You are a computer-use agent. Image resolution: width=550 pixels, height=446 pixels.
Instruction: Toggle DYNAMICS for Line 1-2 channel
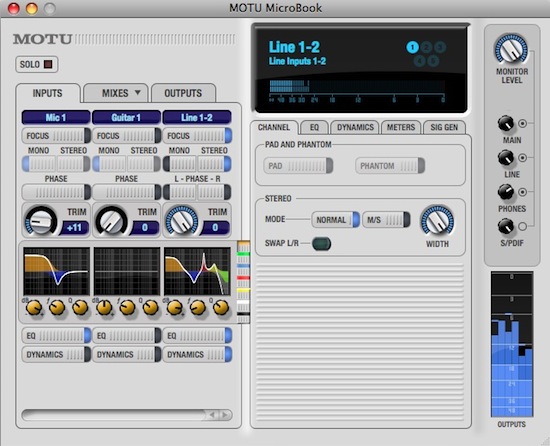pos(197,354)
